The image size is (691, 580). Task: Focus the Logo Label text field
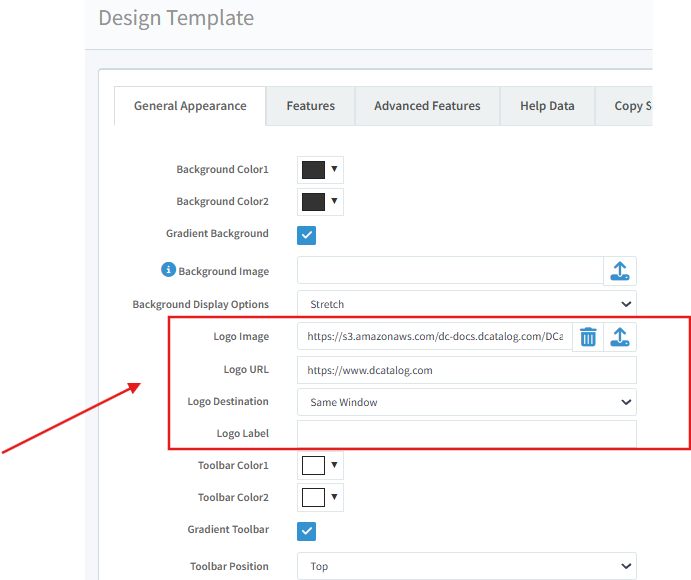click(466, 434)
